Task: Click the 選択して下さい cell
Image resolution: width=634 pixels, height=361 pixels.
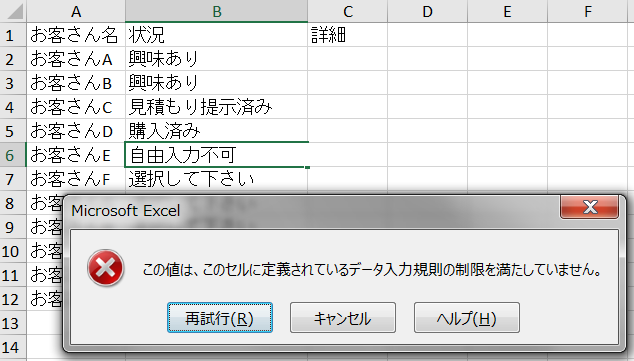Action: (216, 179)
